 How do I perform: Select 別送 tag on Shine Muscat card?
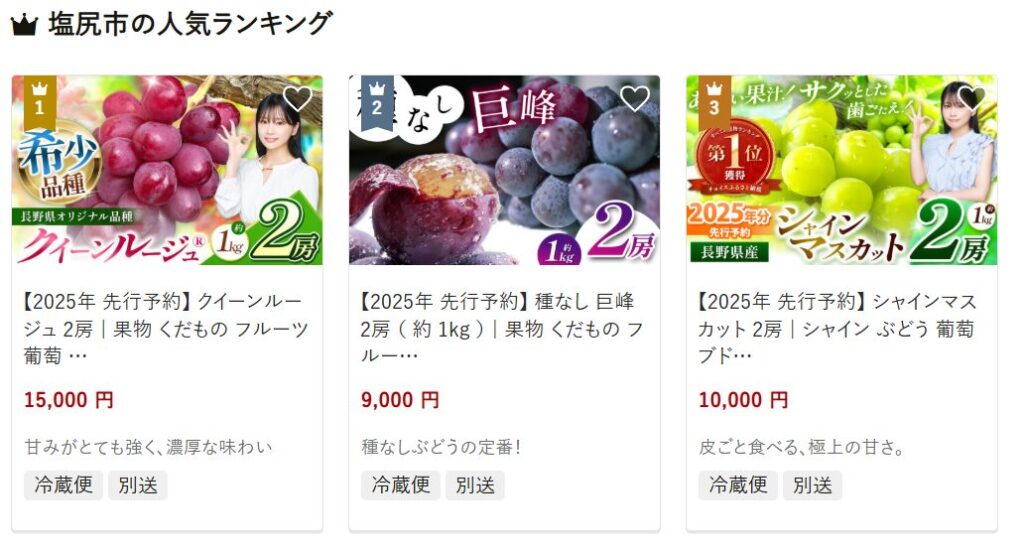(x=812, y=485)
